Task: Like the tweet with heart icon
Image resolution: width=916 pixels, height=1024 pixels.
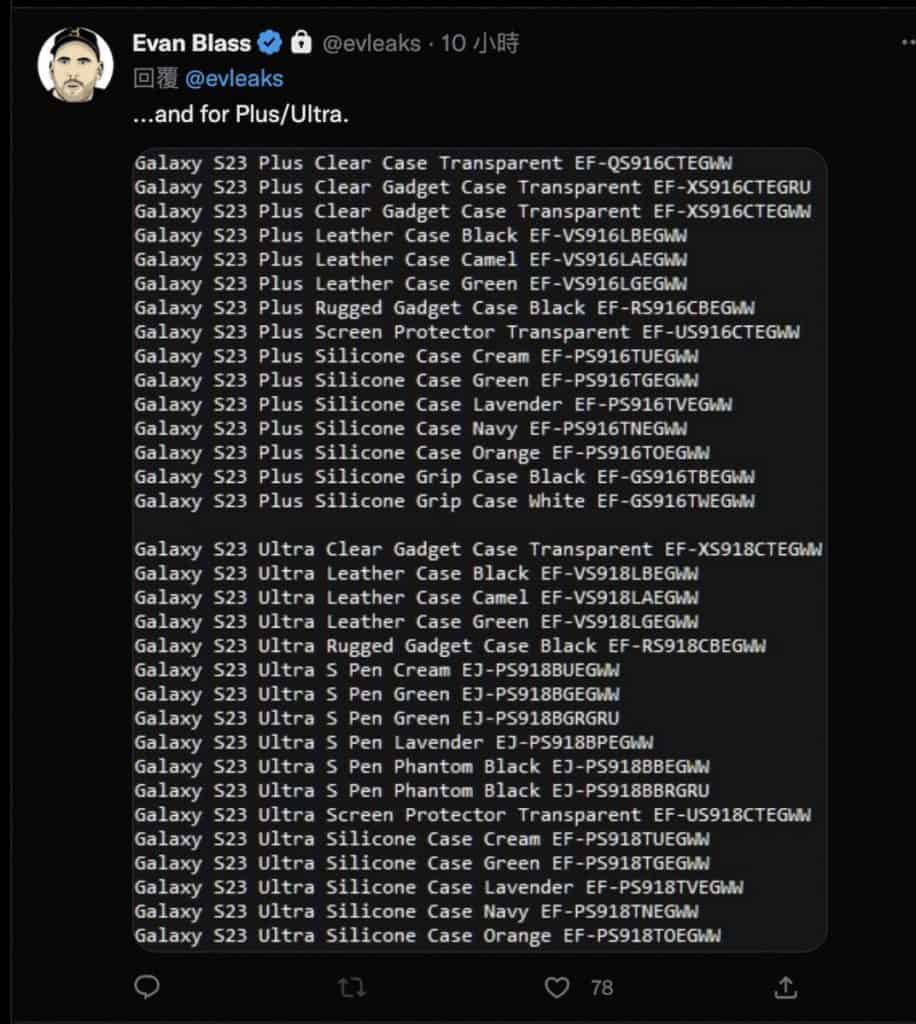Action: (557, 987)
